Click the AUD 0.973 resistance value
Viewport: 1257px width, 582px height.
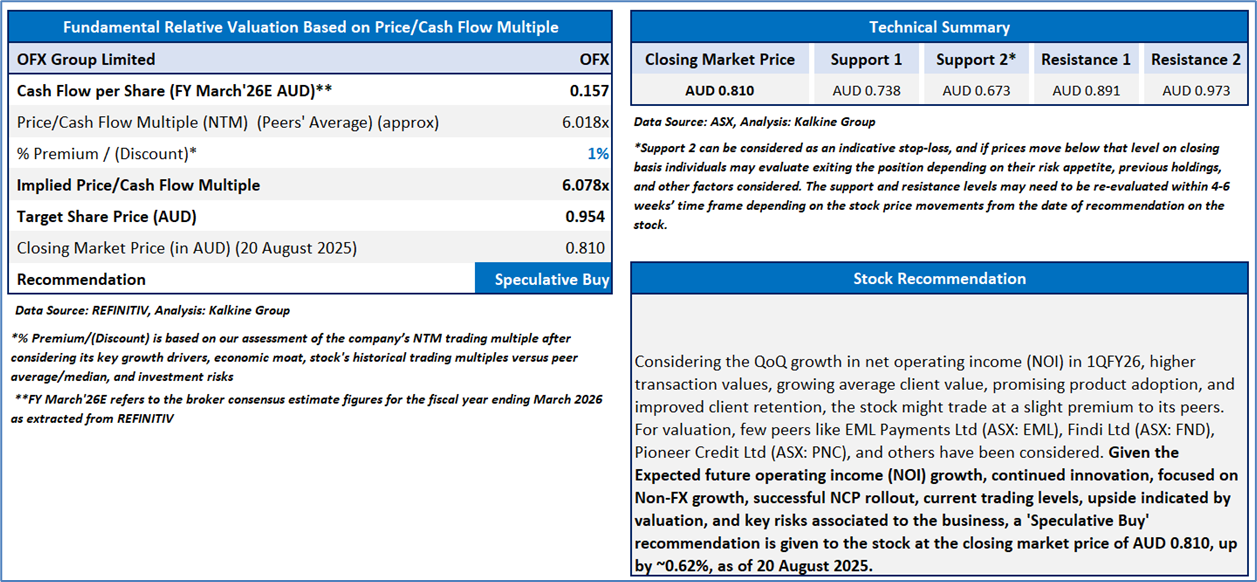coord(1196,91)
